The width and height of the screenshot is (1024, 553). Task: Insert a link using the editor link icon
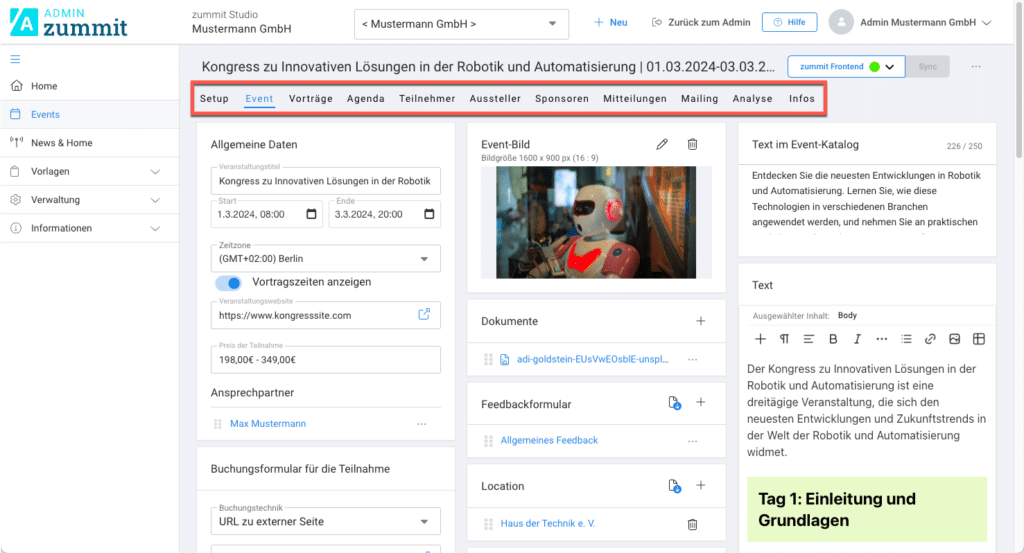click(930, 339)
